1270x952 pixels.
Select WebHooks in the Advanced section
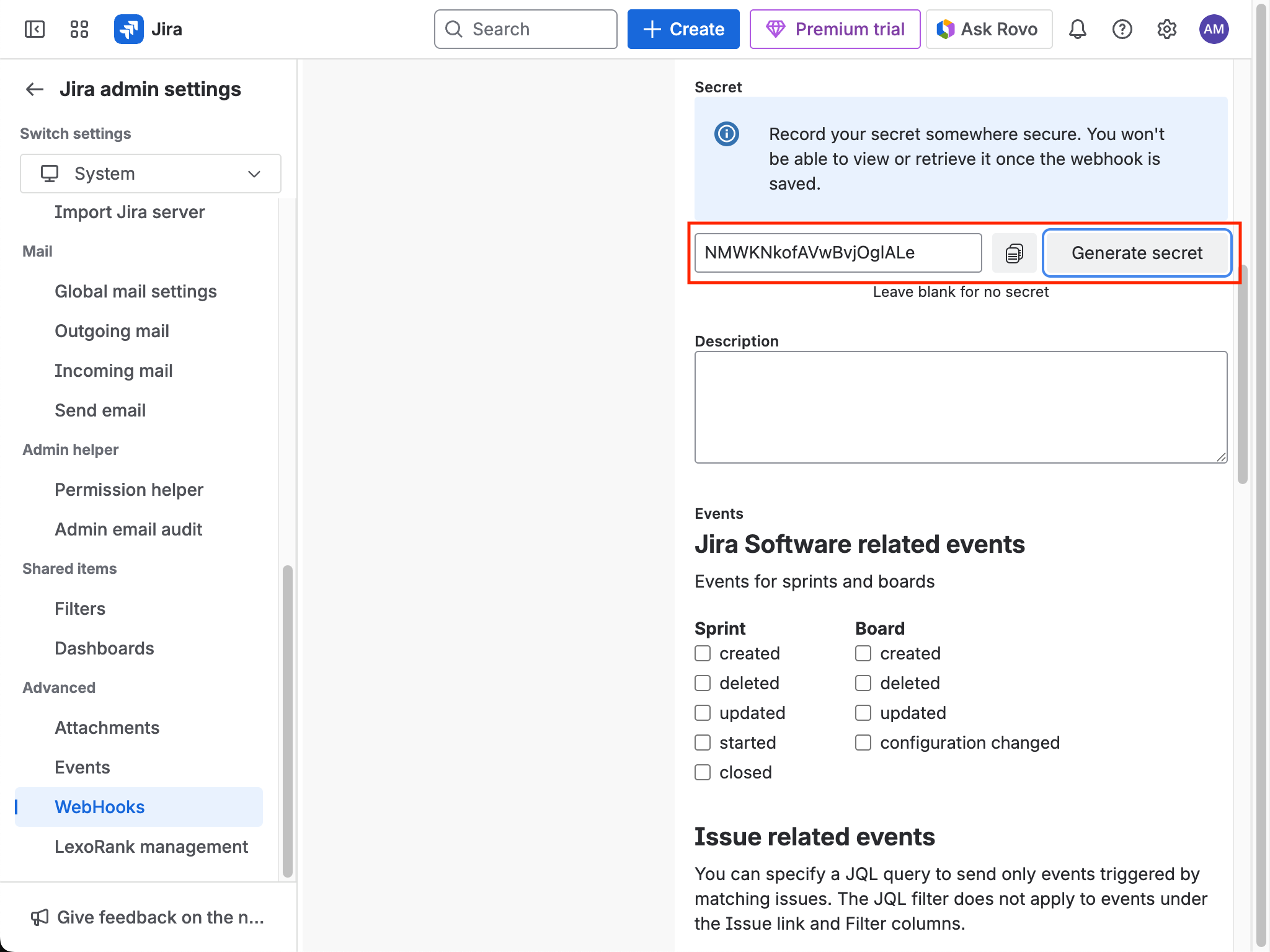point(99,806)
